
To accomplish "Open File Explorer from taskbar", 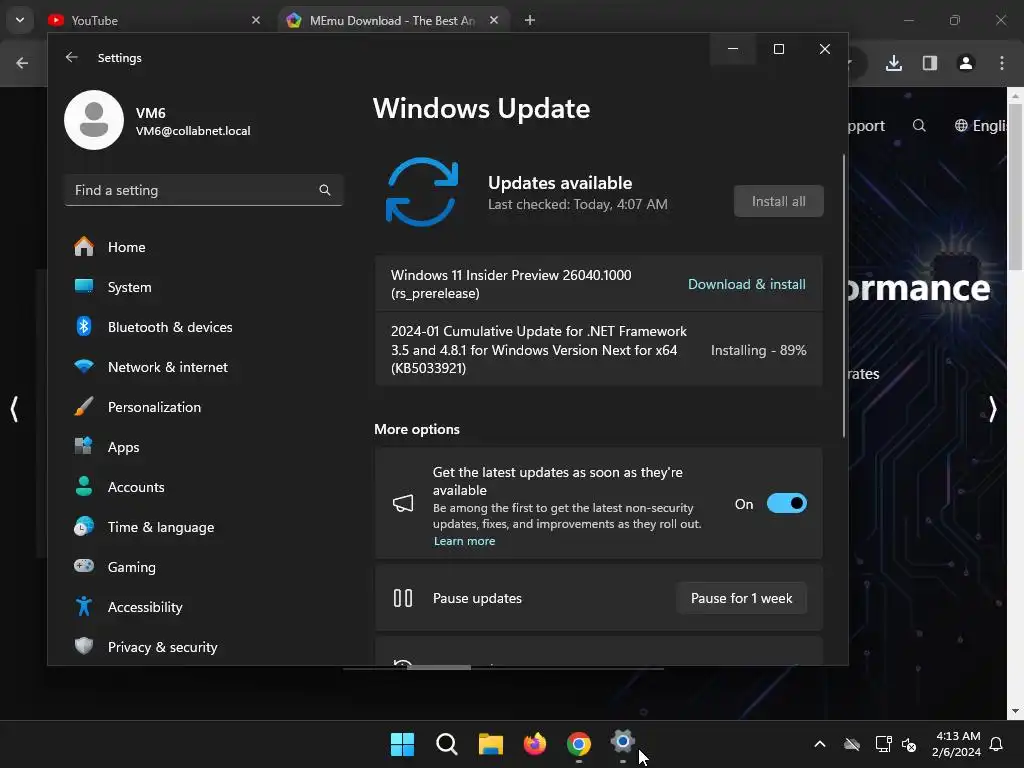I will pyautogui.click(x=490, y=744).
